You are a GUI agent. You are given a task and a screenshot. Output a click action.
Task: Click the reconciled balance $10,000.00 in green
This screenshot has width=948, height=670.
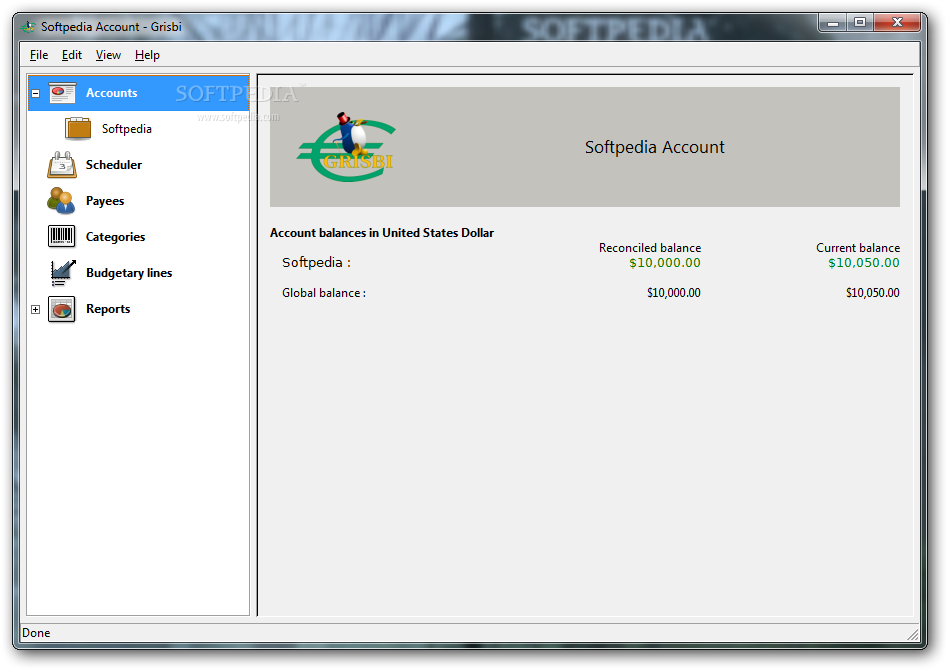click(x=664, y=263)
